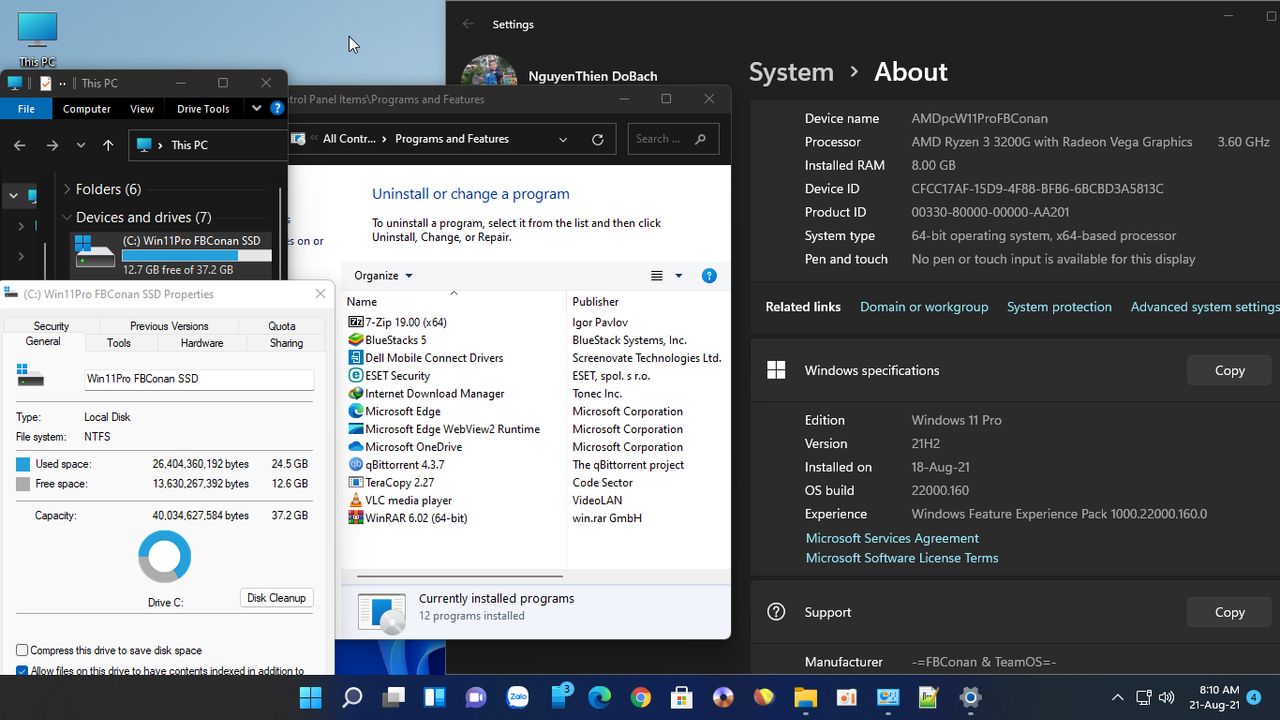Viewport: 1280px width, 720px height.
Task: Collapse Devices and drives (7) group
Action: (67, 217)
